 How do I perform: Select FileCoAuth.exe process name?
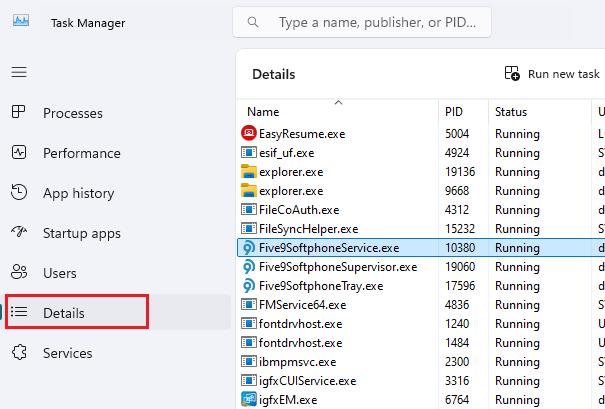(x=299, y=210)
